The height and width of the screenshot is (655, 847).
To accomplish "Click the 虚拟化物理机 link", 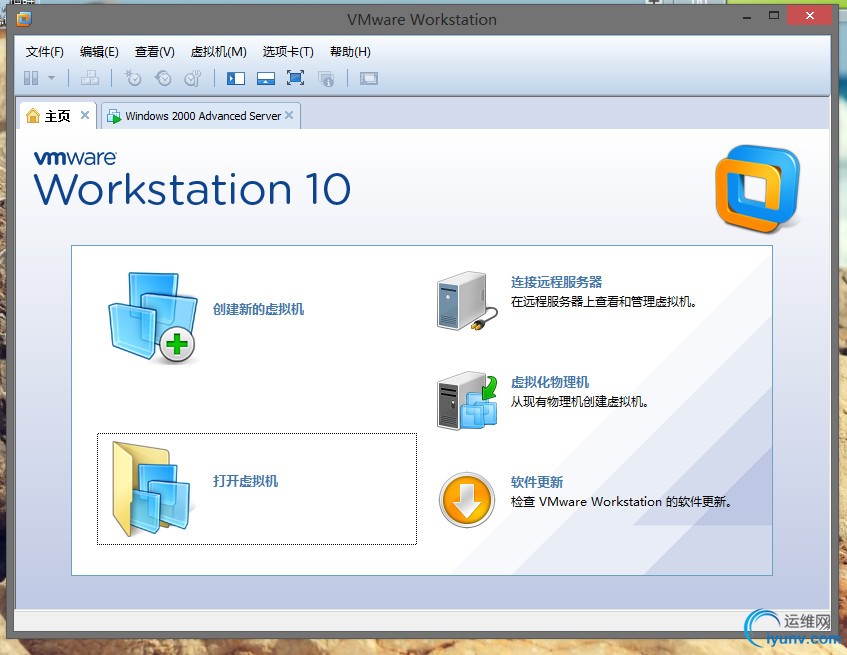I will 550,382.
